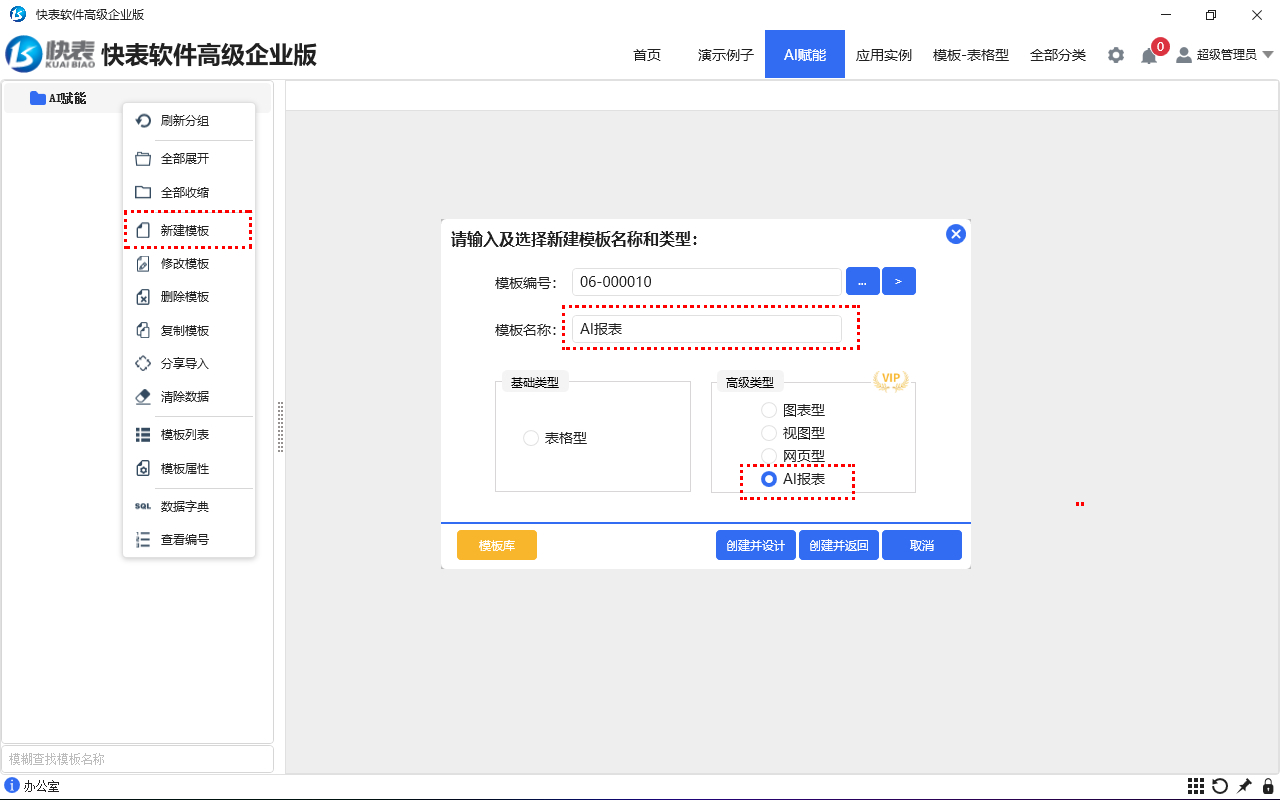Click the lock icon in status bar

coord(1267,786)
